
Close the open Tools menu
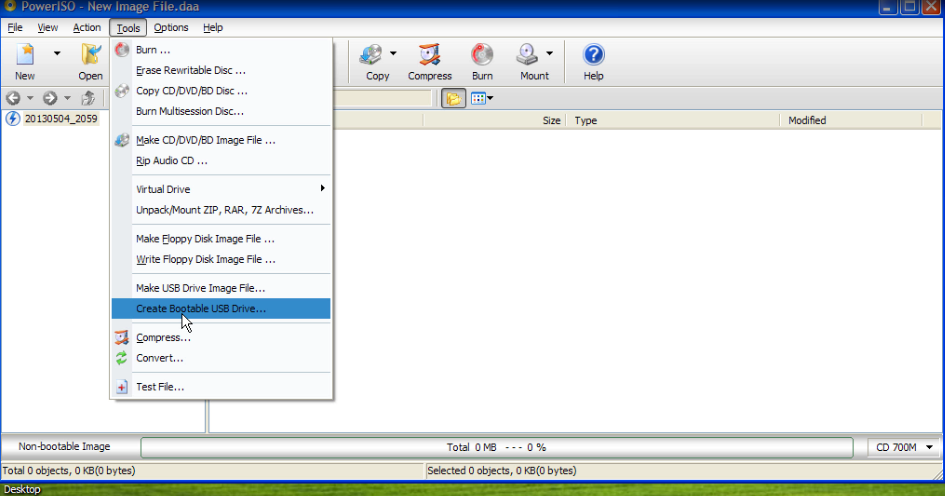click(128, 28)
